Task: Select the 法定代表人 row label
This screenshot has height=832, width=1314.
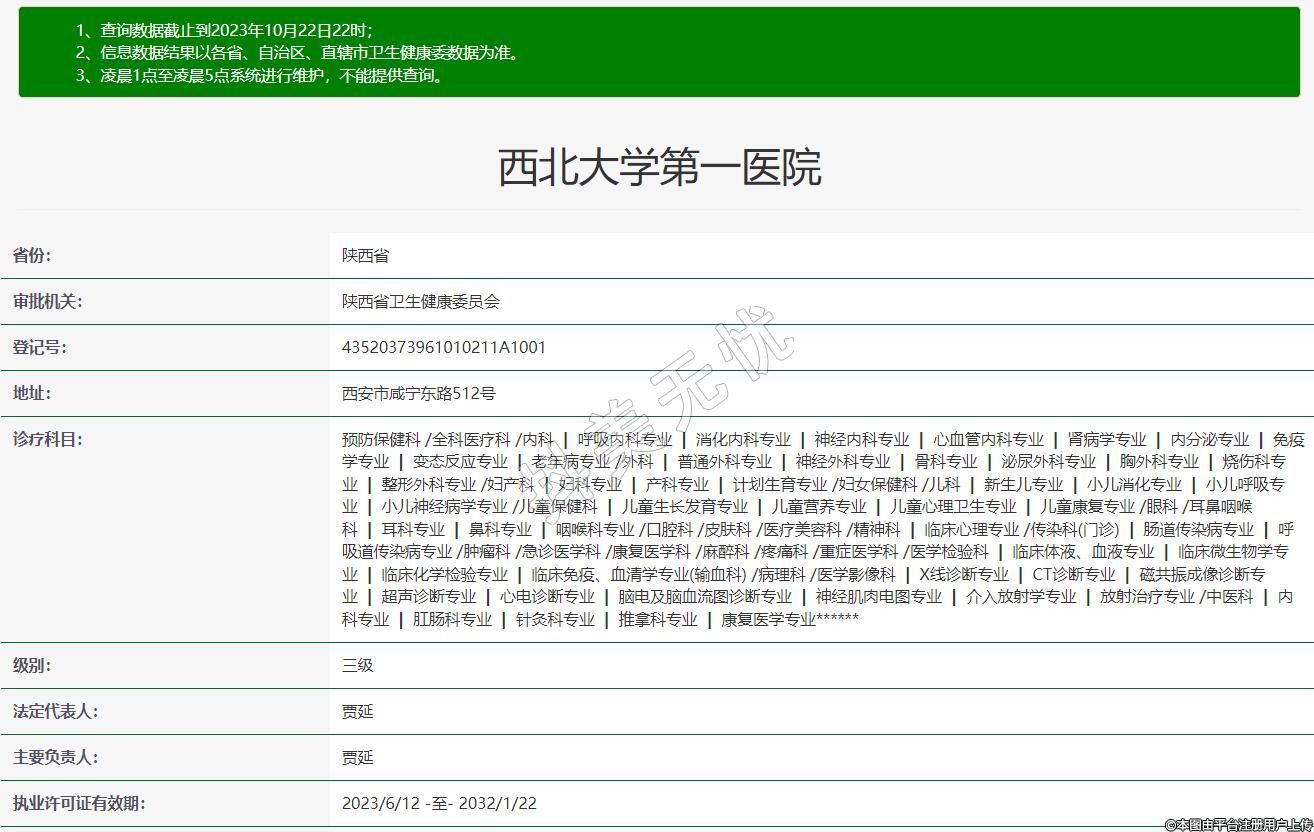Action: 55,712
